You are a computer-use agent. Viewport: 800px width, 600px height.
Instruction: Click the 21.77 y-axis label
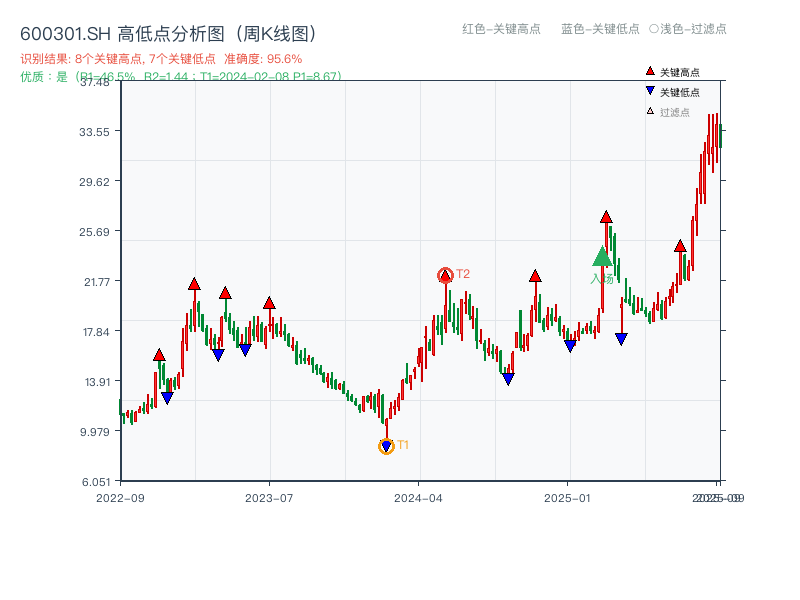[97, 282]
